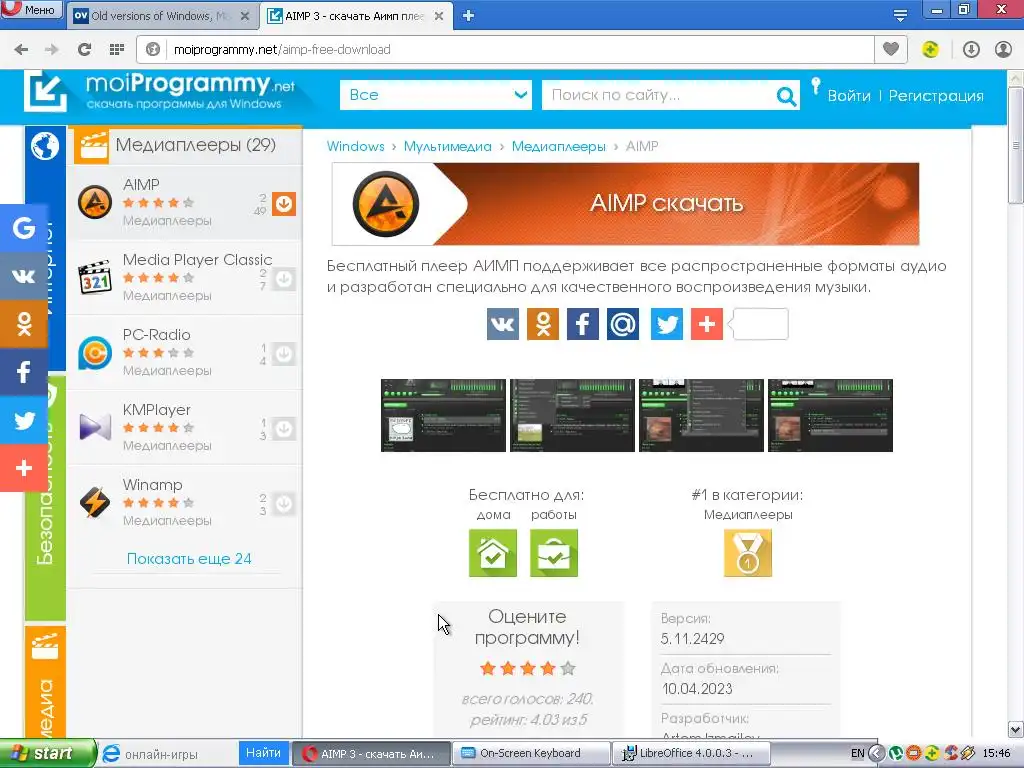Share via VK icon under description

503,324
